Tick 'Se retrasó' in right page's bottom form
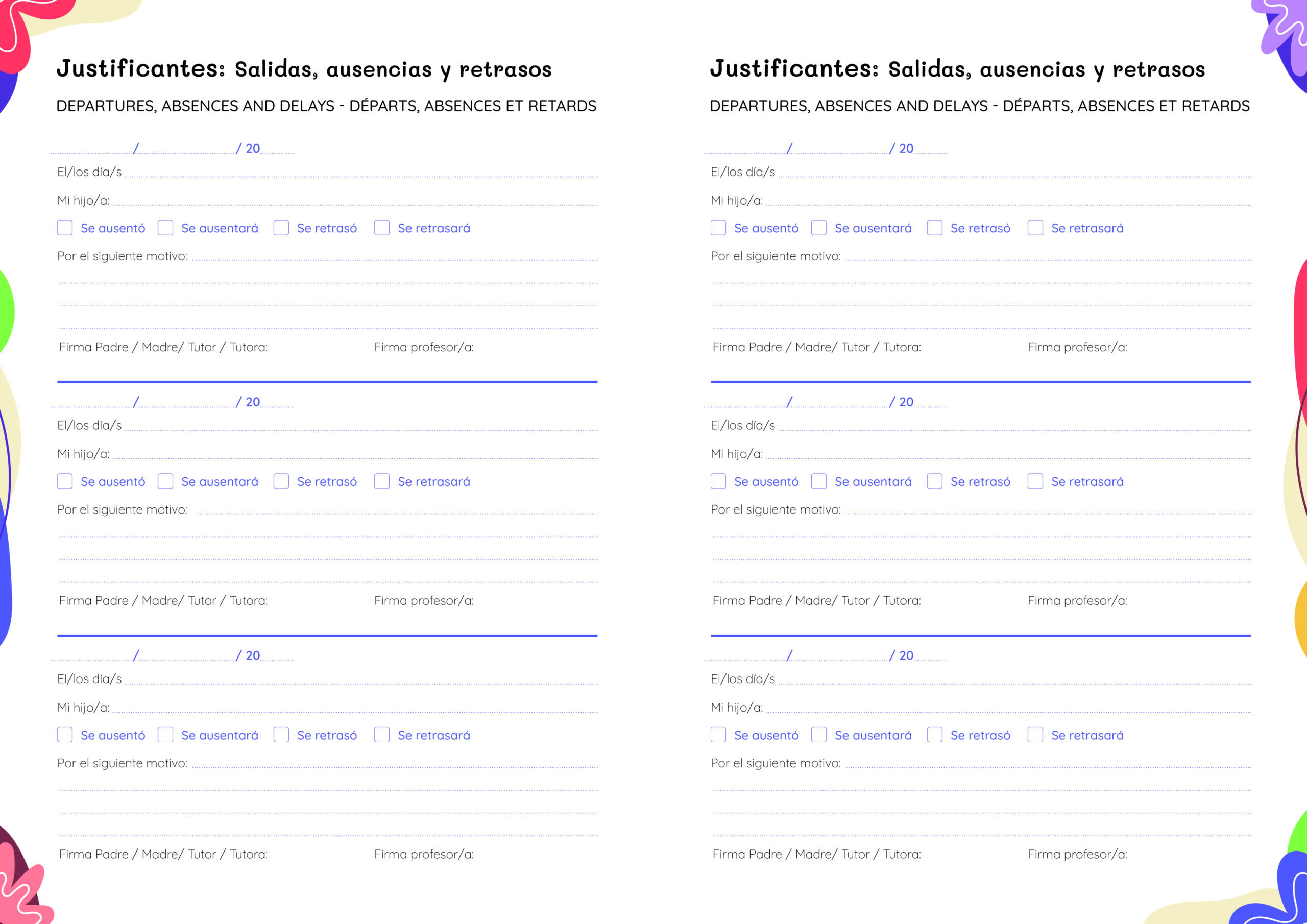Image resolution: width=1307 pixels, height=924 pixels. tap(935, 735)
